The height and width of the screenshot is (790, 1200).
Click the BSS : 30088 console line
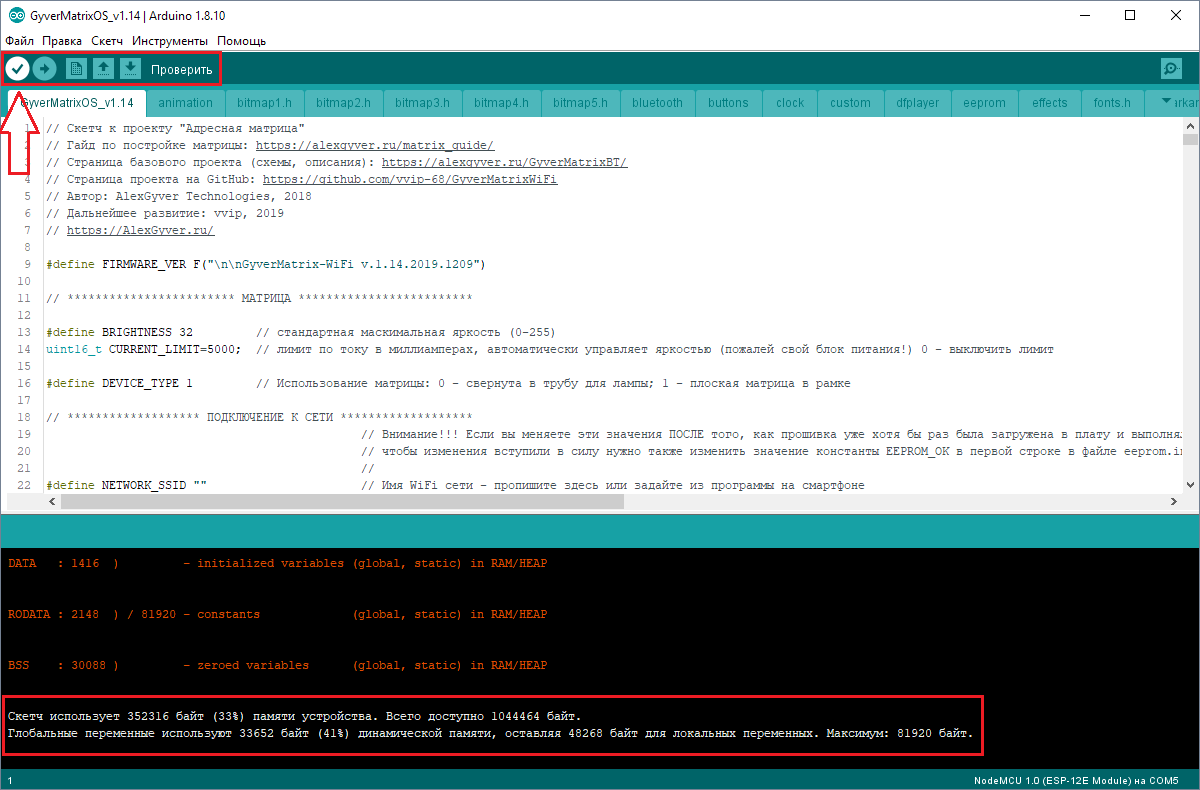[x=277, y=665]
